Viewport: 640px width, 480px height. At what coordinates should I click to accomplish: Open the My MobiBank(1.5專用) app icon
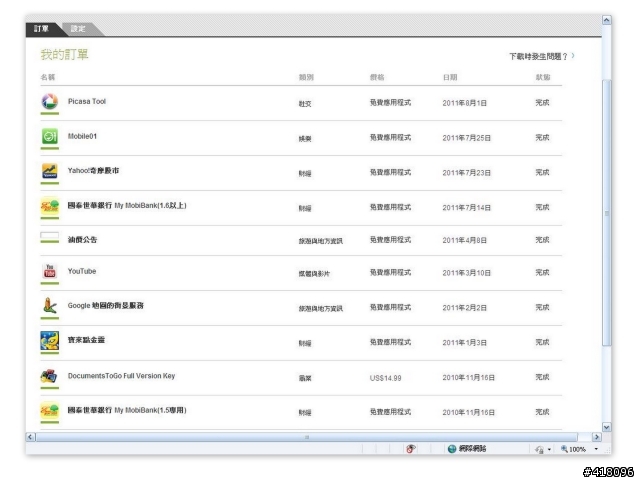(x=50, y=411)
